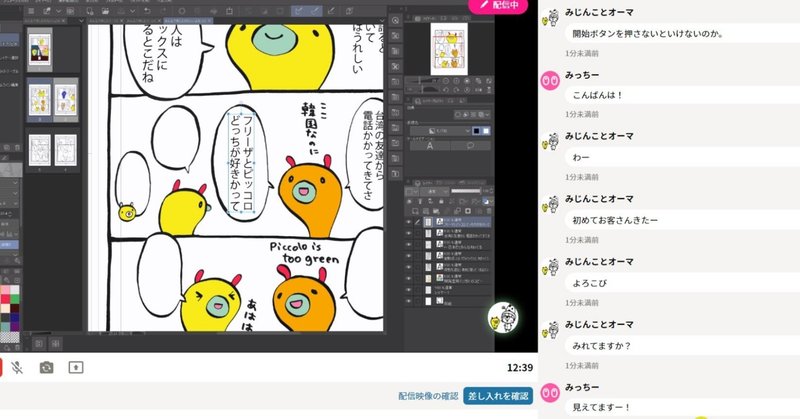Click the open-folder icon in the command bar
Screen dimensions: 800x419
tap(105, 11)
